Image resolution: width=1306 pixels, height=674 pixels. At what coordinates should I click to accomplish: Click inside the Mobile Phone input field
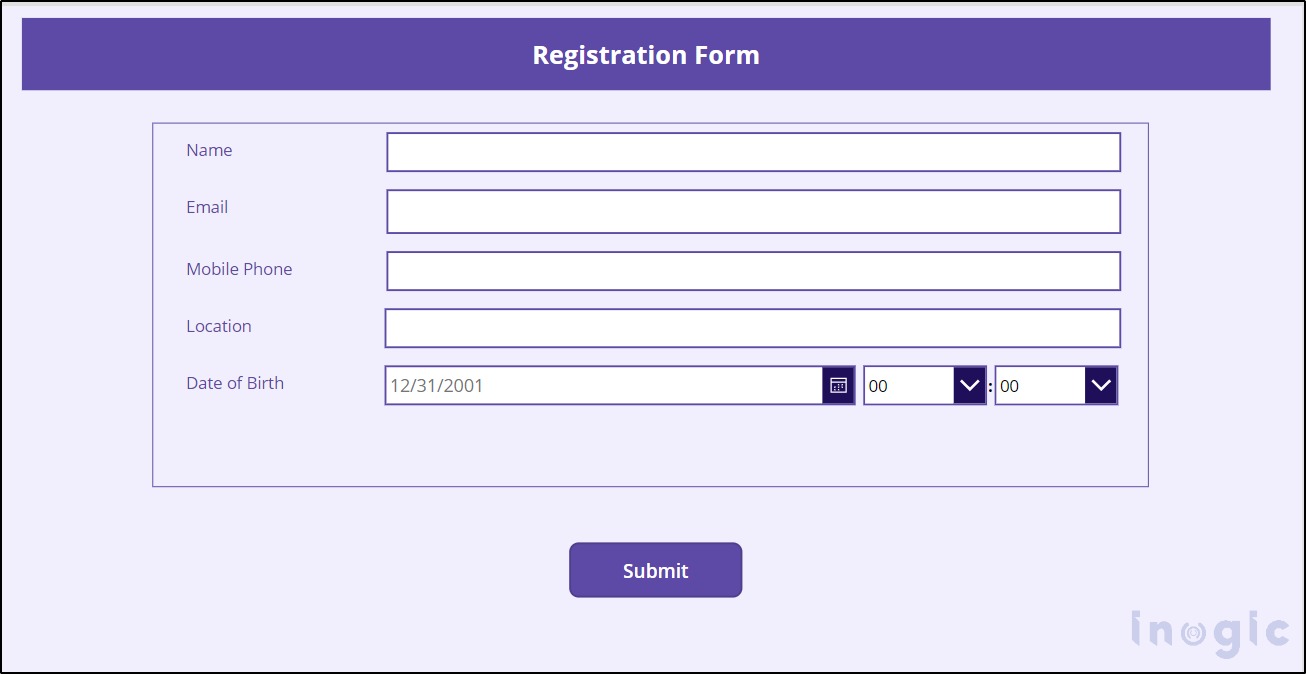pos(753,269)
